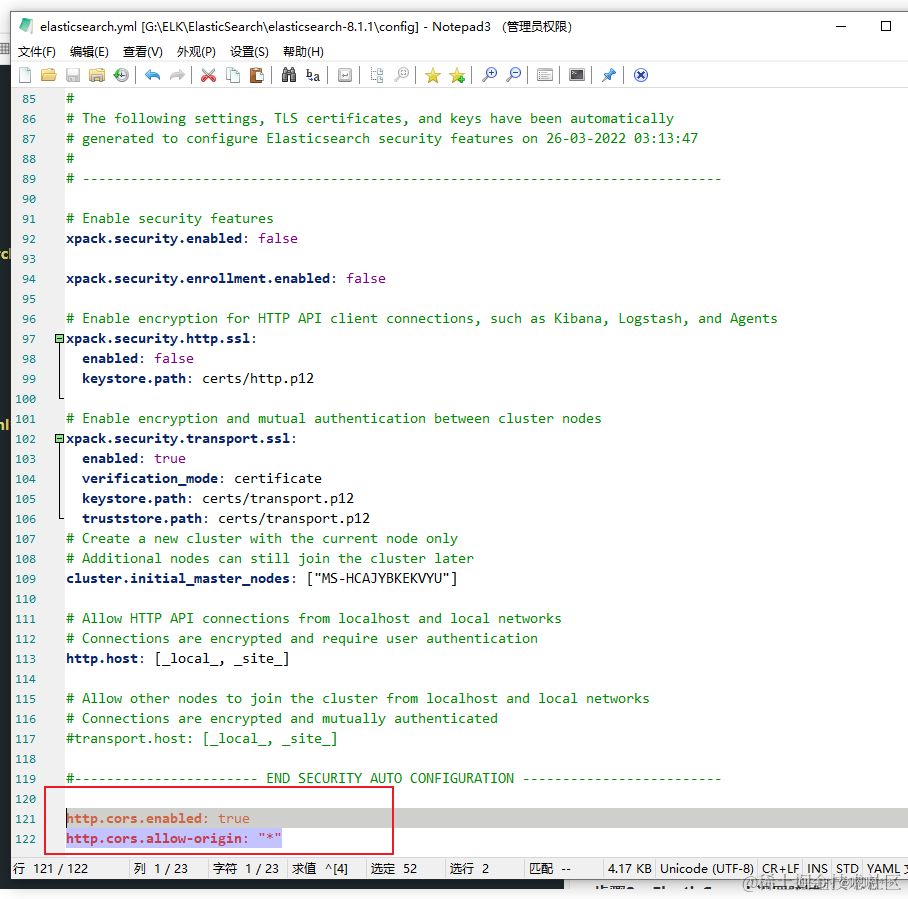Open Find with the binoculars icon
The image size is (908, 899).
[288, 75]
